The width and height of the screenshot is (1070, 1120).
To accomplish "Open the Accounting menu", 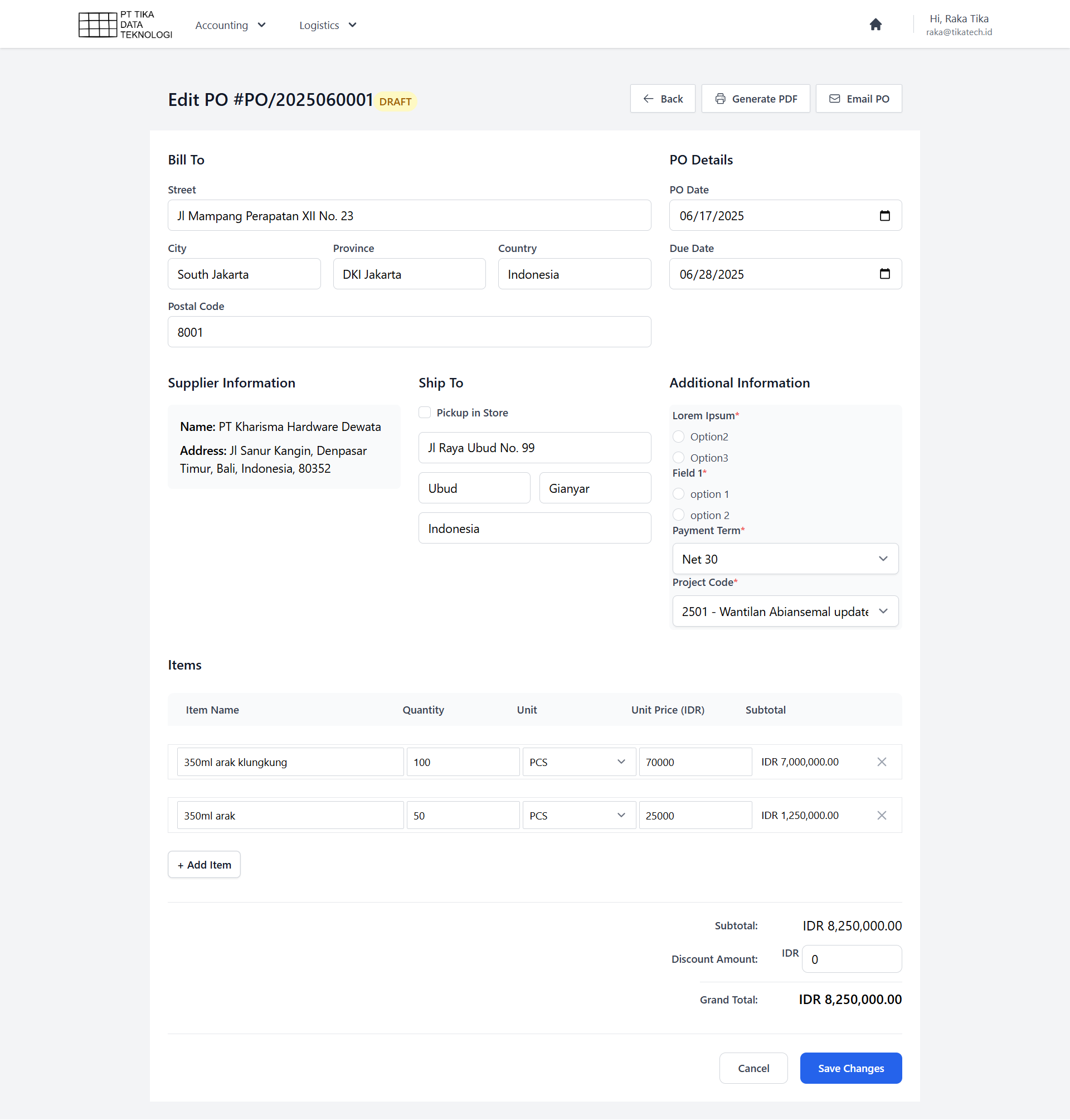I will pyautogui.click(x=230, y=25).
